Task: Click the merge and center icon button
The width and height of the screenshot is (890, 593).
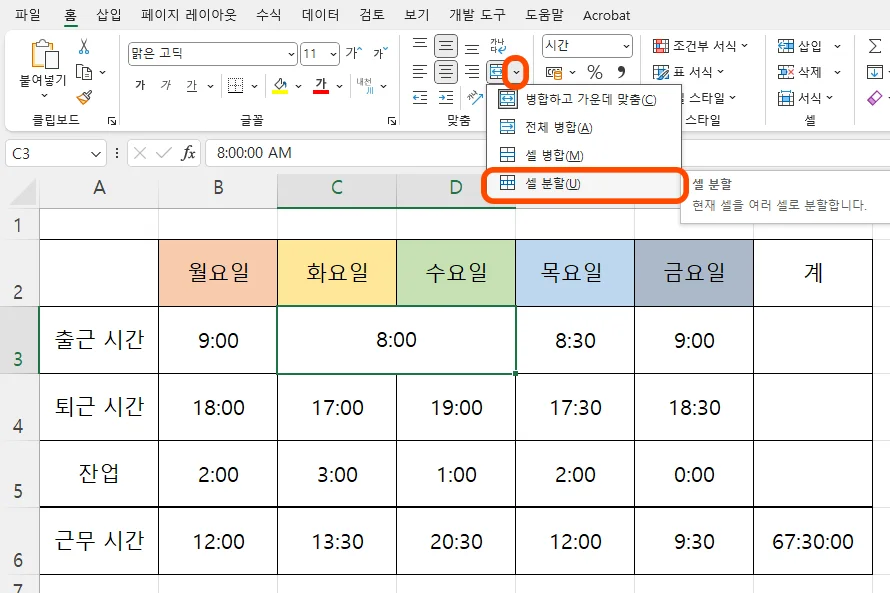Action: pos(496,72)
